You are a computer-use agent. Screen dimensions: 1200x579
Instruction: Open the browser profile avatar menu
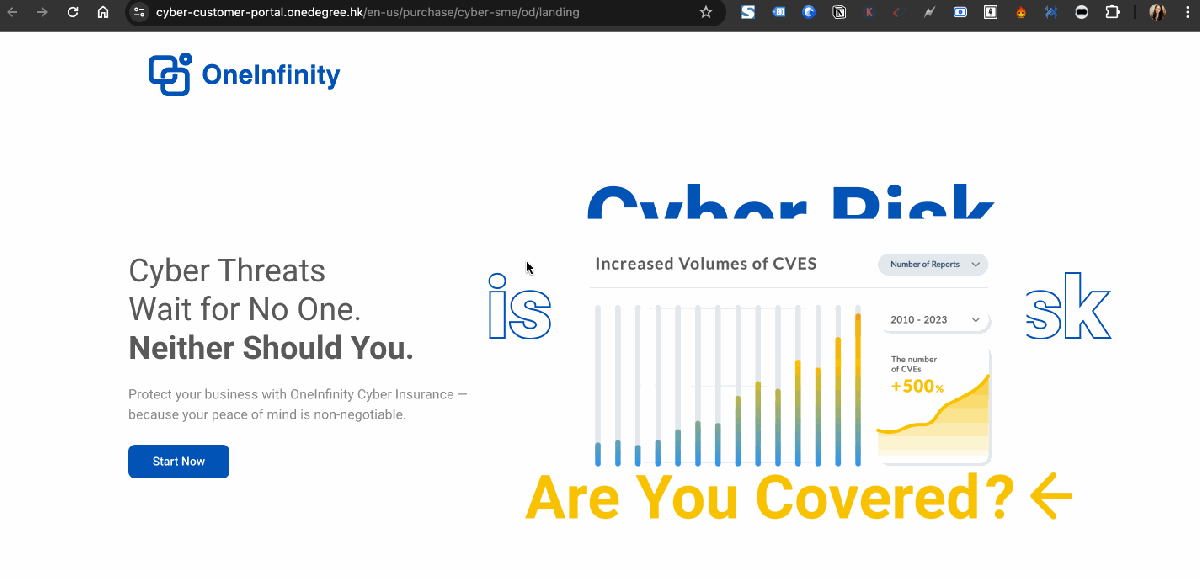coord(1156,13)
